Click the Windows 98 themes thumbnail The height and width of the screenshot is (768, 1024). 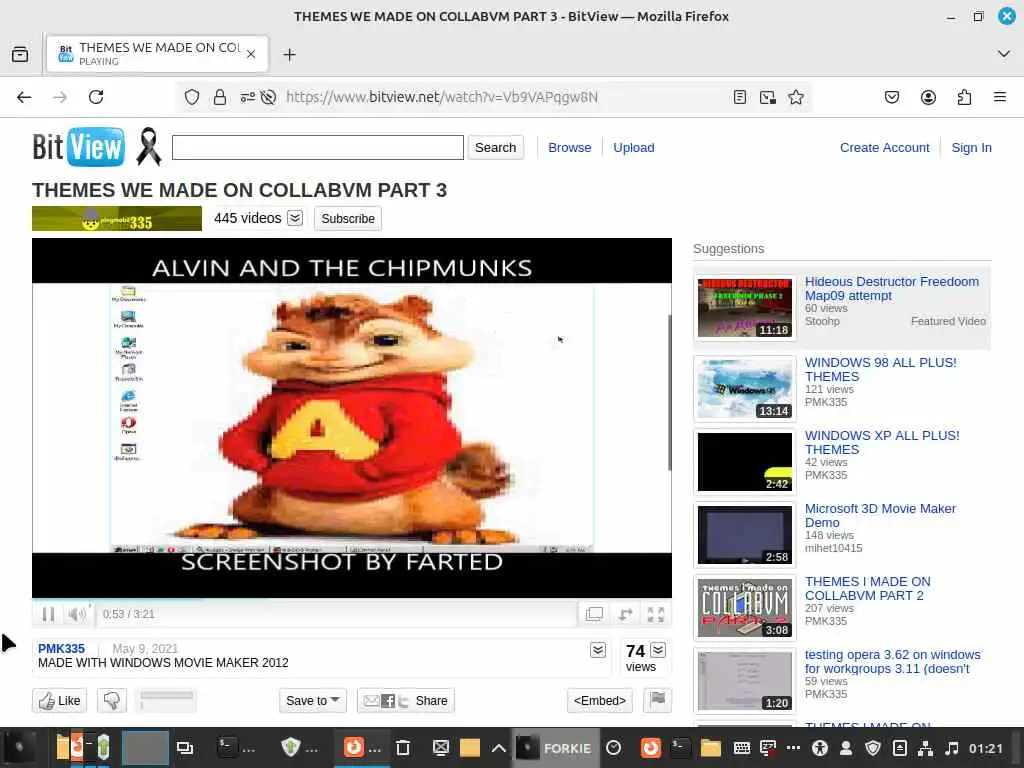click(x=744, y=389)
